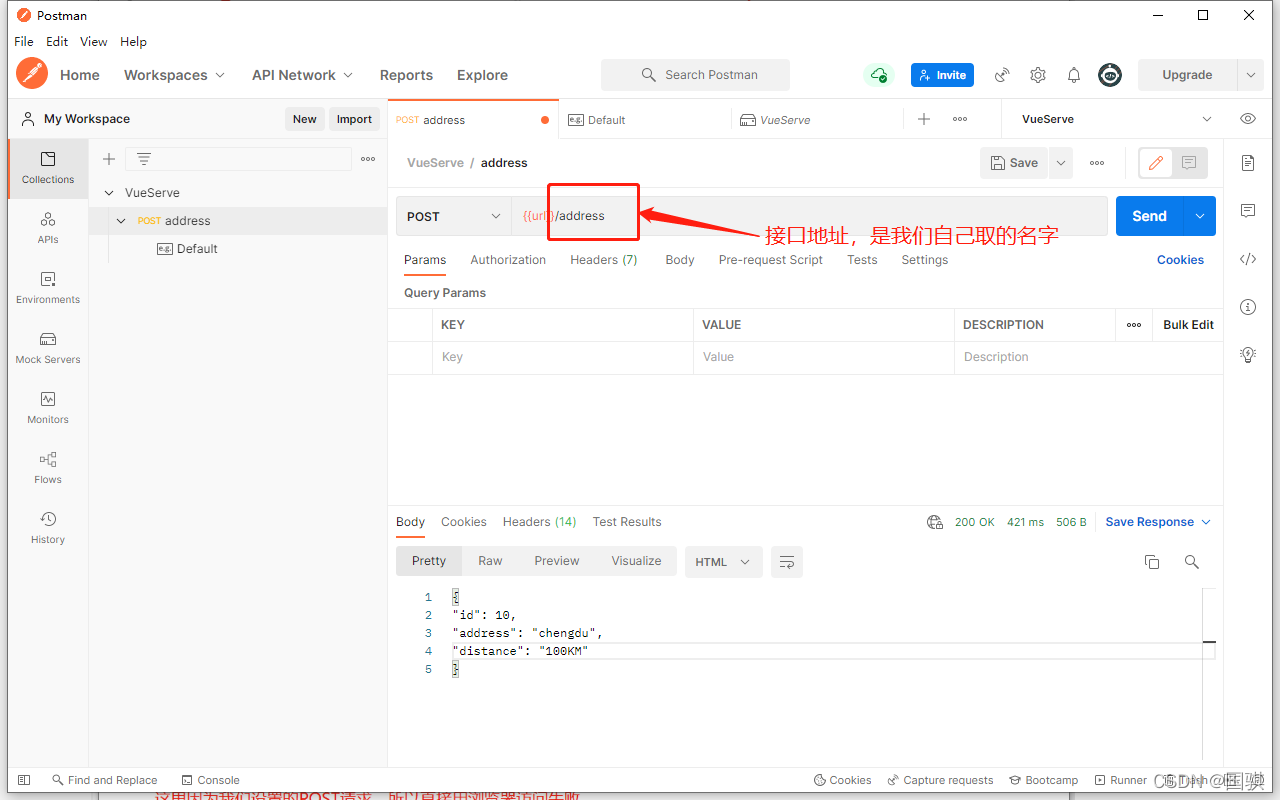Image resolution: width=1280 pixels, height=800 pixels.
Task: Open the documentation icon in the right sidebar
Action: pyautogui.click(x=1248, y=163)
